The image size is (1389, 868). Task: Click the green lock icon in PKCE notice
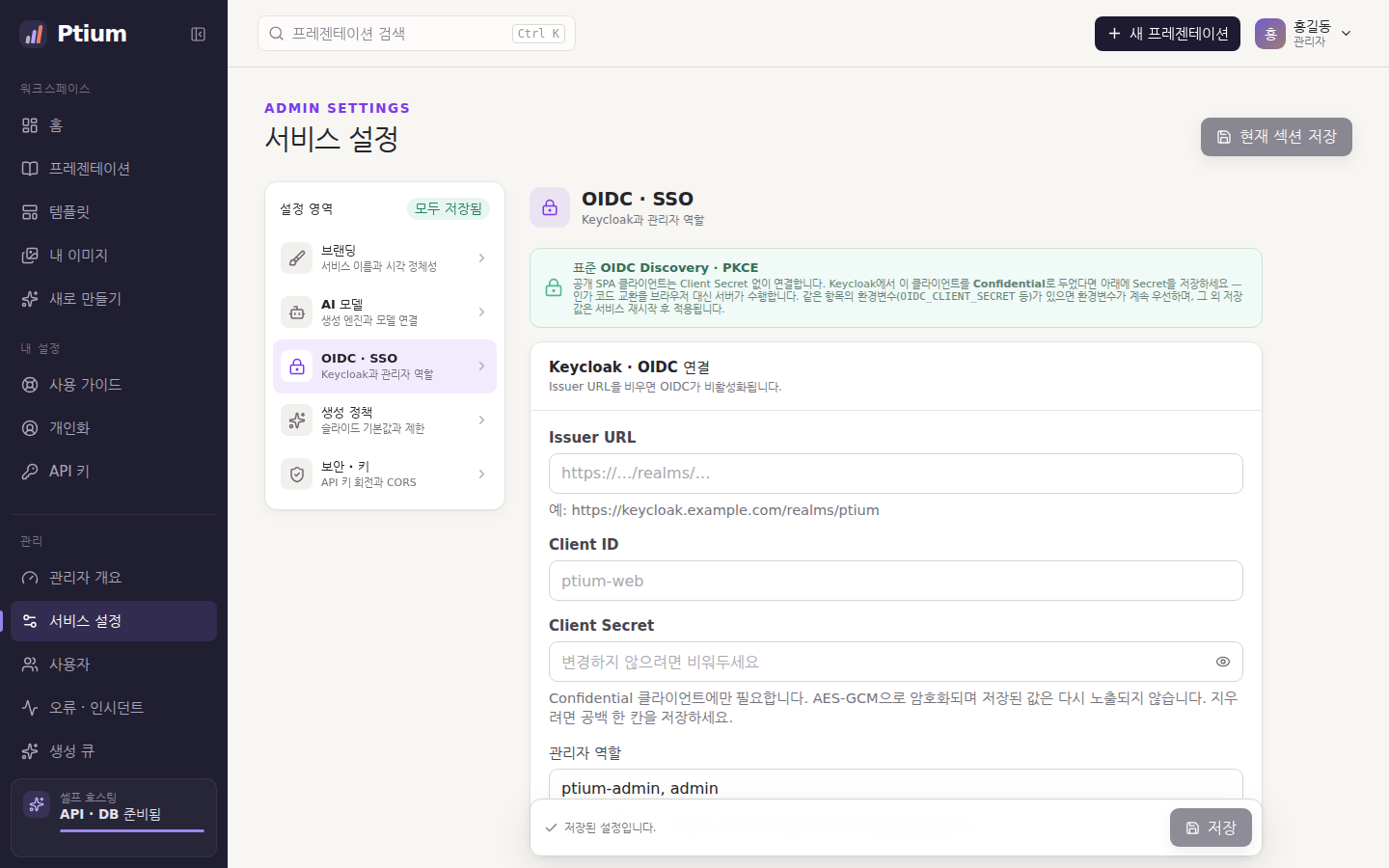(x=554, y=287)
